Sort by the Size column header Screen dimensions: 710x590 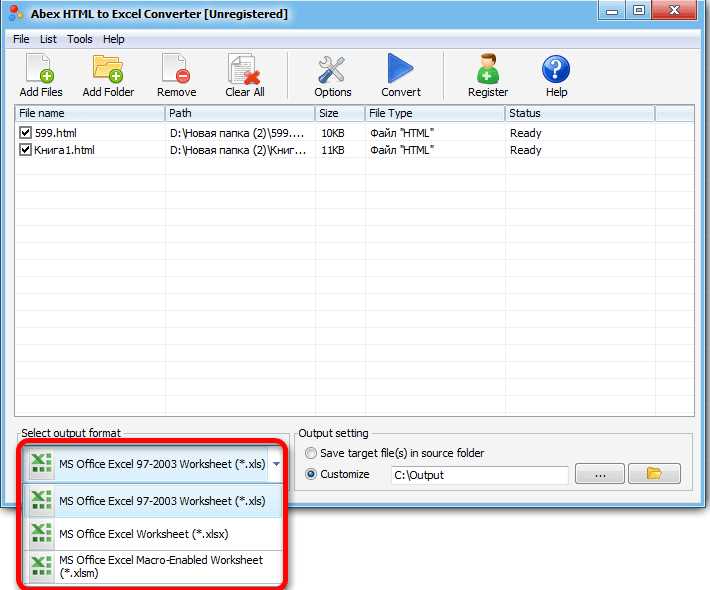[x=340, y=113]
